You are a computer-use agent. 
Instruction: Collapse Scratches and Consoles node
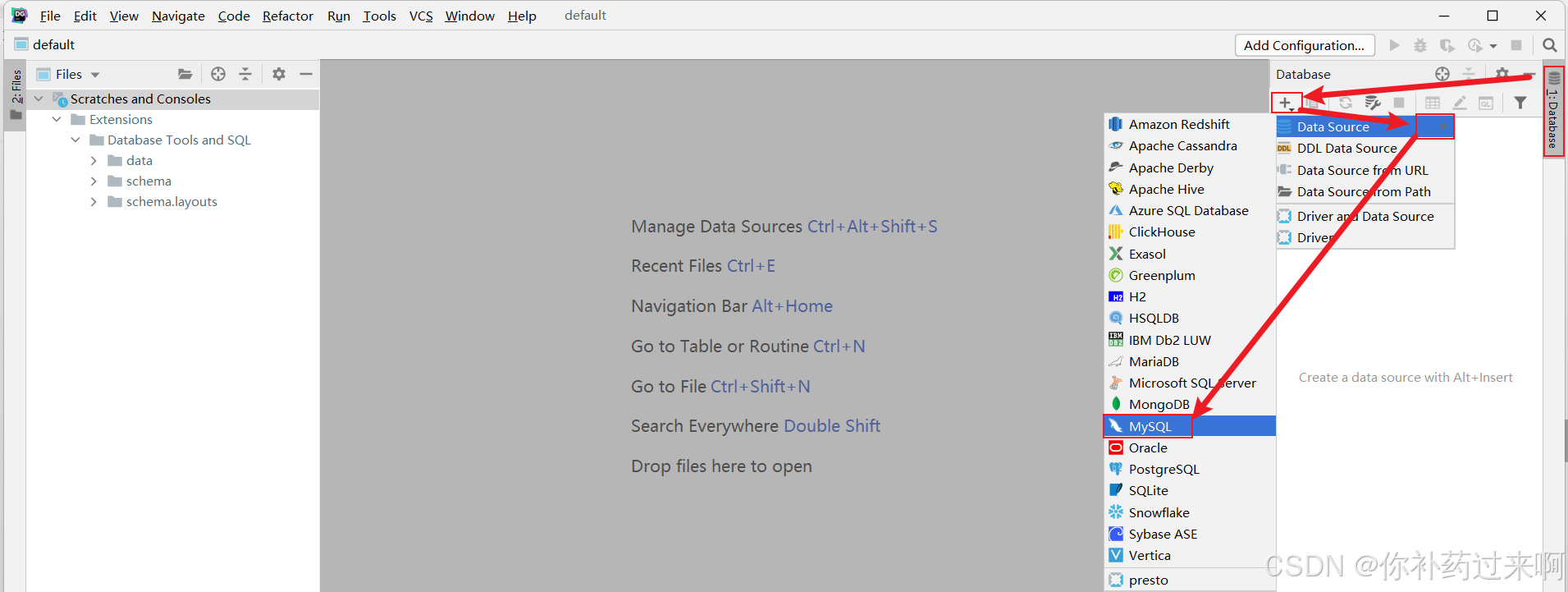(39, 99)
